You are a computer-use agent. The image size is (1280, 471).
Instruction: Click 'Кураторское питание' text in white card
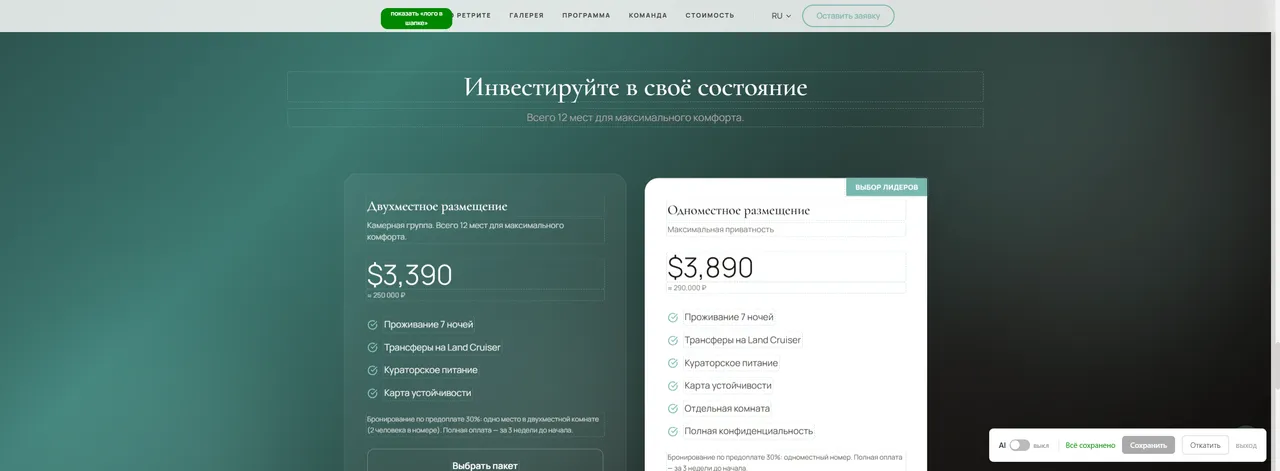coord(731,363)
